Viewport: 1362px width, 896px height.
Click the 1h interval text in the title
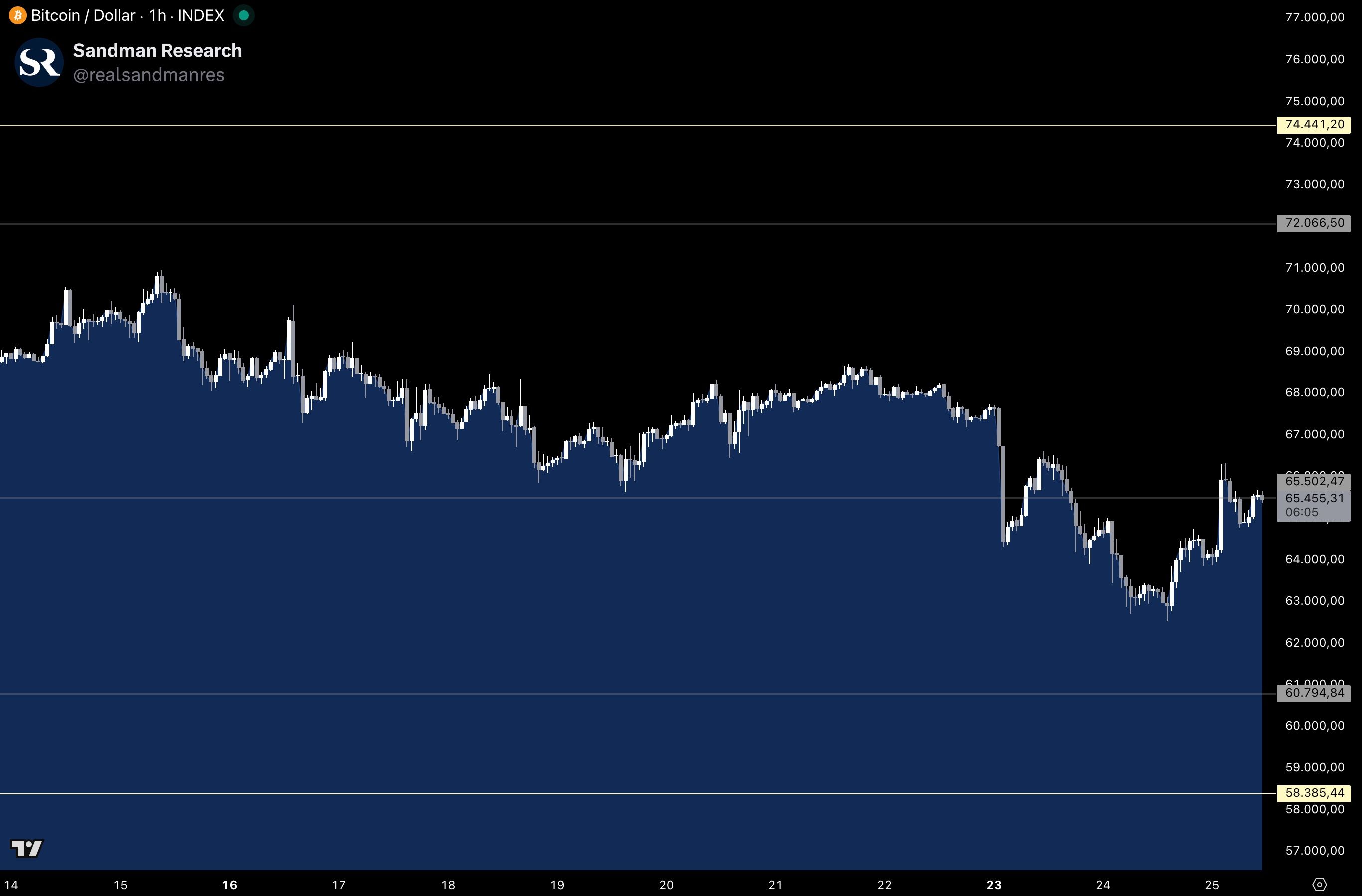pos(158,15)
